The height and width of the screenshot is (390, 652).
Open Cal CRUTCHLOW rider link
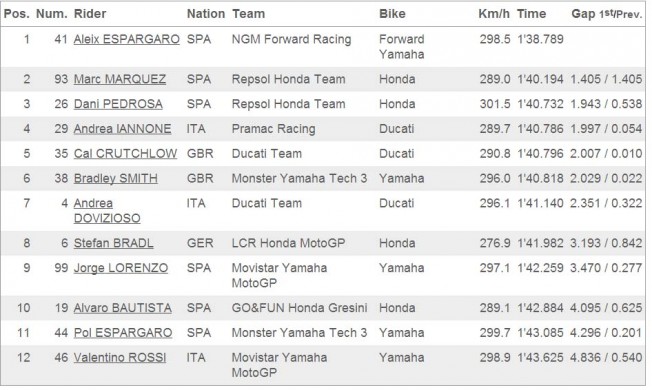point(125,154)
